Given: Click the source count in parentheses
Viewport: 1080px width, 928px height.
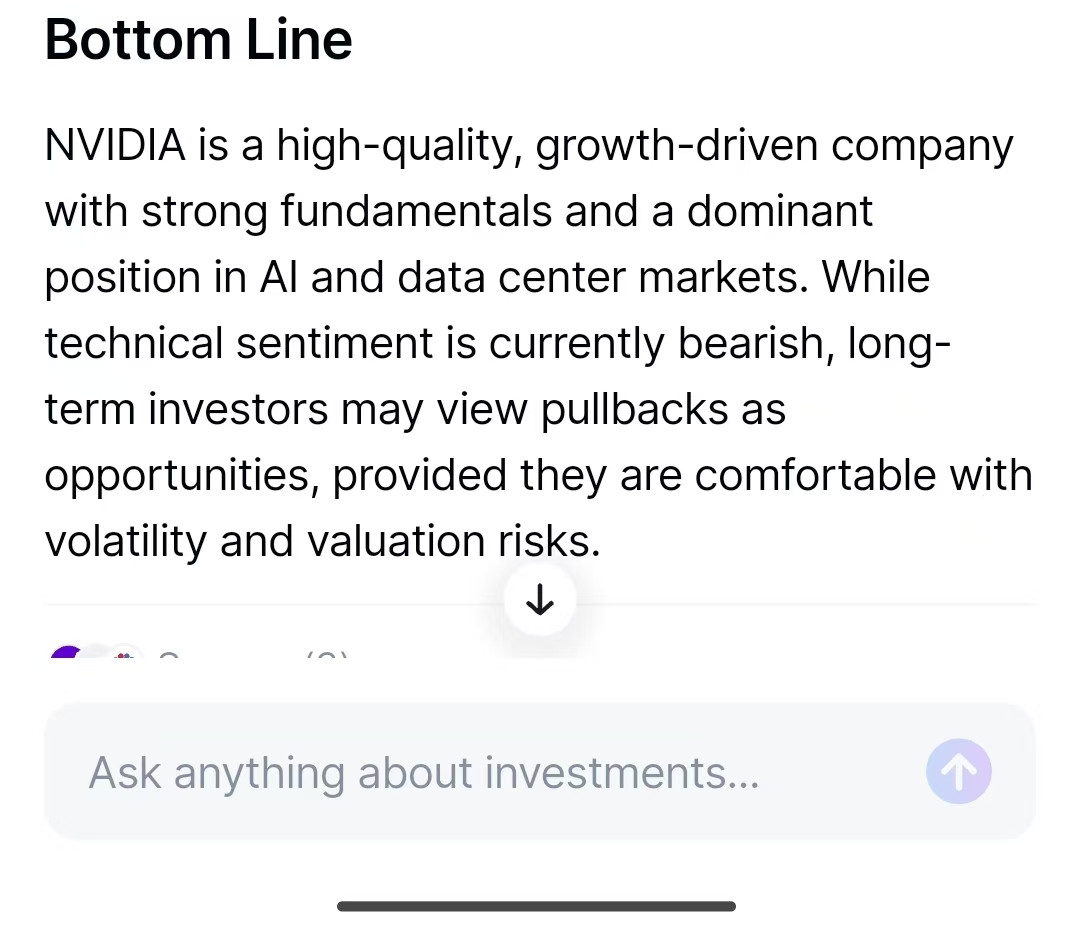Looking at the screenshot, I should coord(326,654).
